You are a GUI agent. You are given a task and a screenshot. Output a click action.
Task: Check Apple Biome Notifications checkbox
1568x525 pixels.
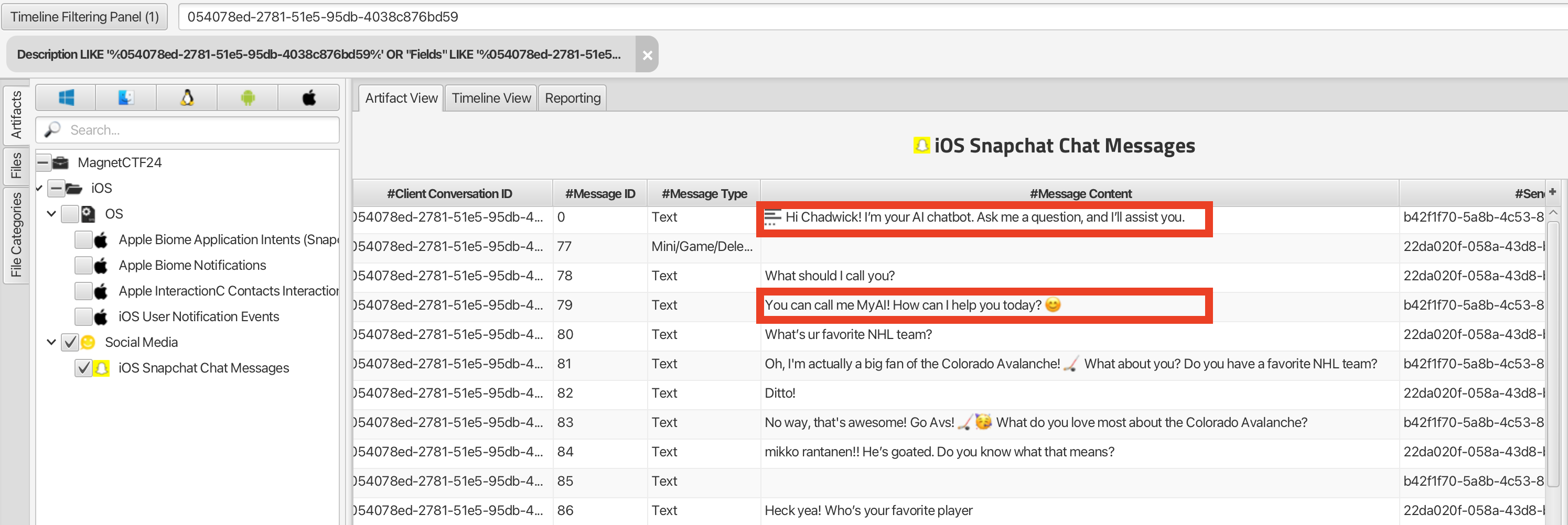tap(83, 265)
